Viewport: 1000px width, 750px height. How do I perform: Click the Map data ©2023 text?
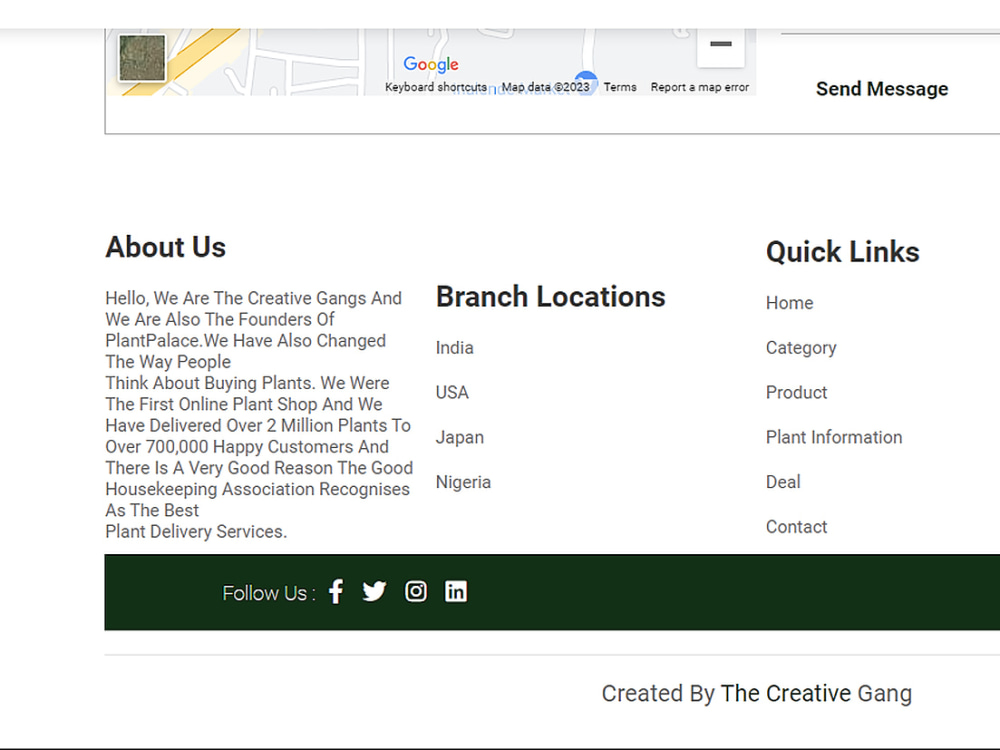(545, 87)
